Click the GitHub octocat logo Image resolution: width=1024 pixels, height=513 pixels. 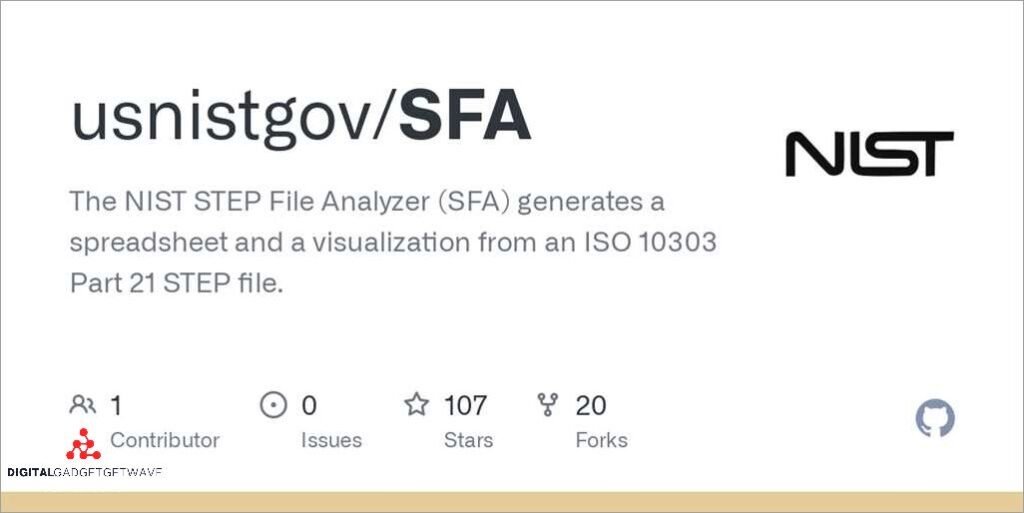pyautogui.click(x=935, y=419)
